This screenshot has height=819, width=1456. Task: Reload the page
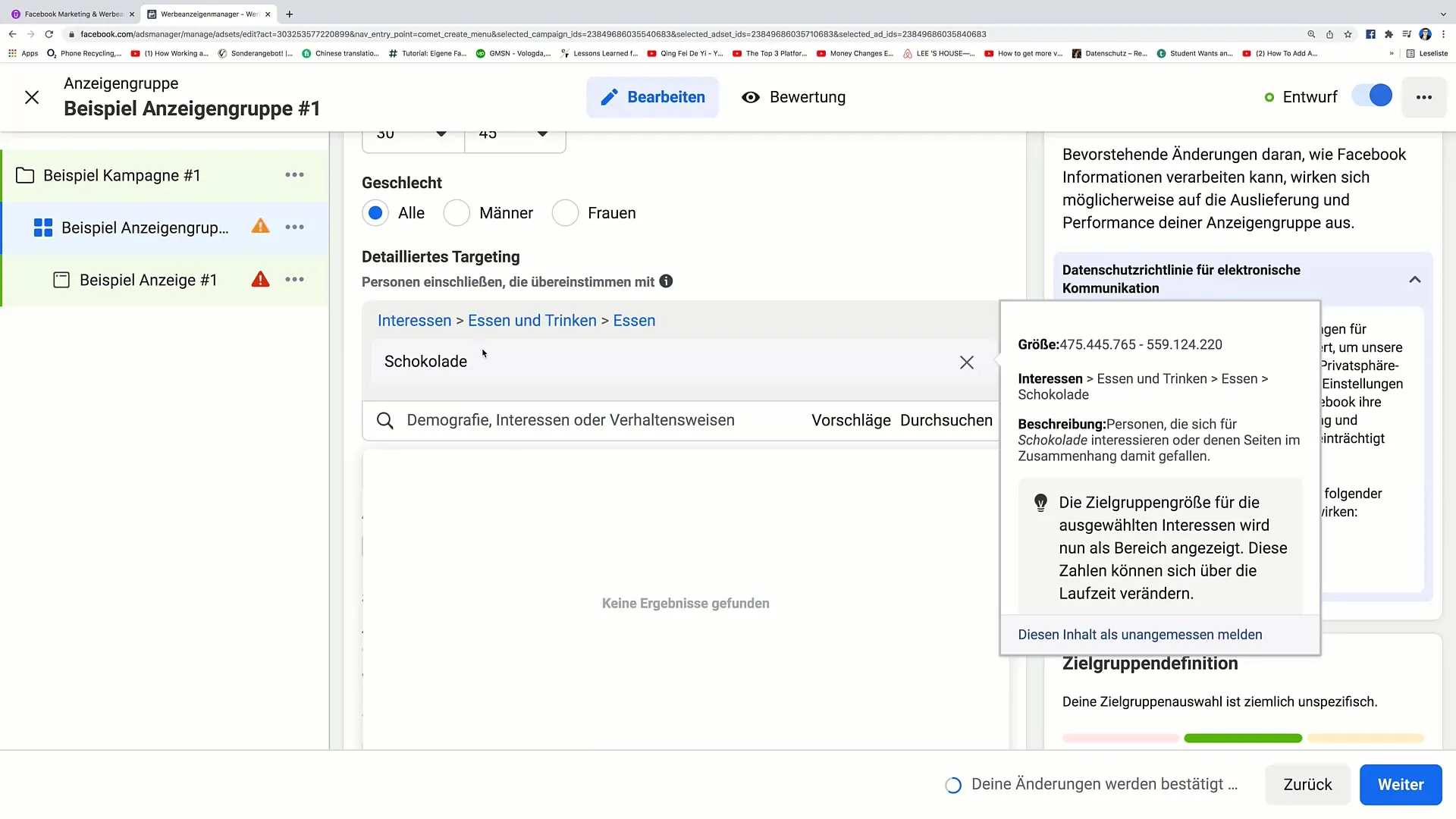point(49,34)
